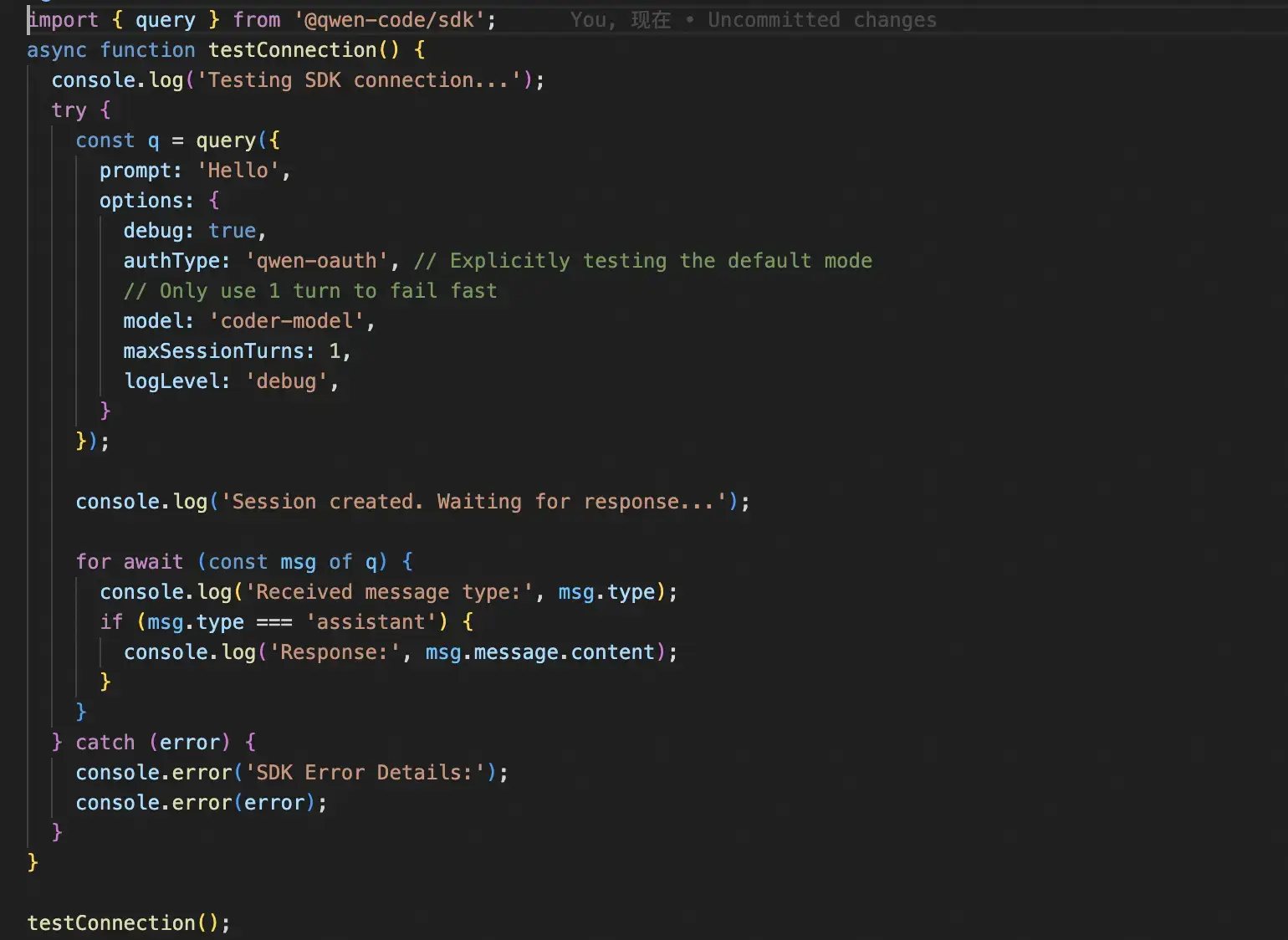Click the 'catch (error)' clause
The height and width of the screenshot is (940, 1288).
pos(153,743)
